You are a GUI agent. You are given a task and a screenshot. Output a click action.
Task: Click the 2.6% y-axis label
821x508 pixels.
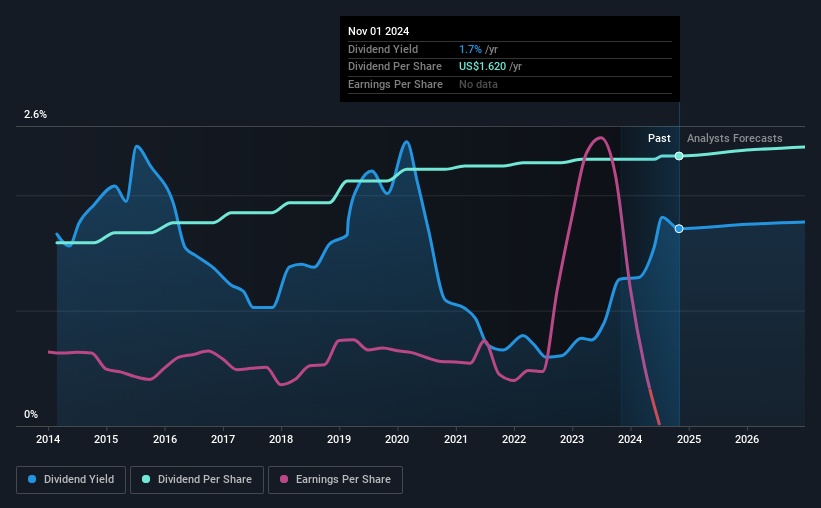(35, 115)
